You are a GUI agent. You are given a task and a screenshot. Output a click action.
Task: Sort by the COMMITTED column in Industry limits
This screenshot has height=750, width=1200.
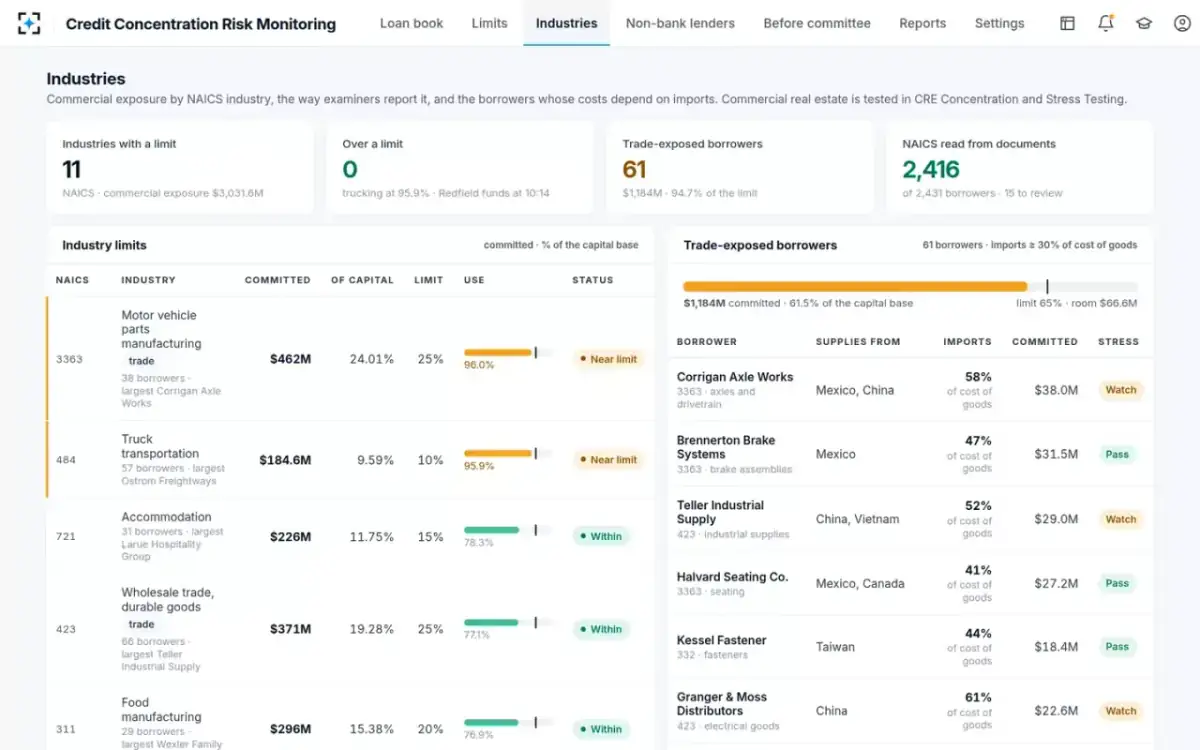coord(278,280)
